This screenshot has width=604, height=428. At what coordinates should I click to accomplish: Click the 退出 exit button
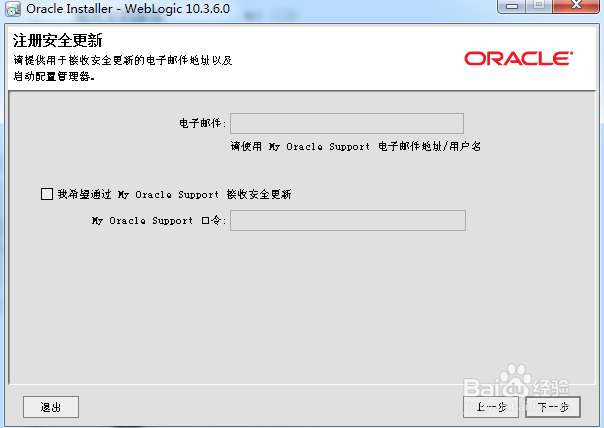click(x=51, y=407)
